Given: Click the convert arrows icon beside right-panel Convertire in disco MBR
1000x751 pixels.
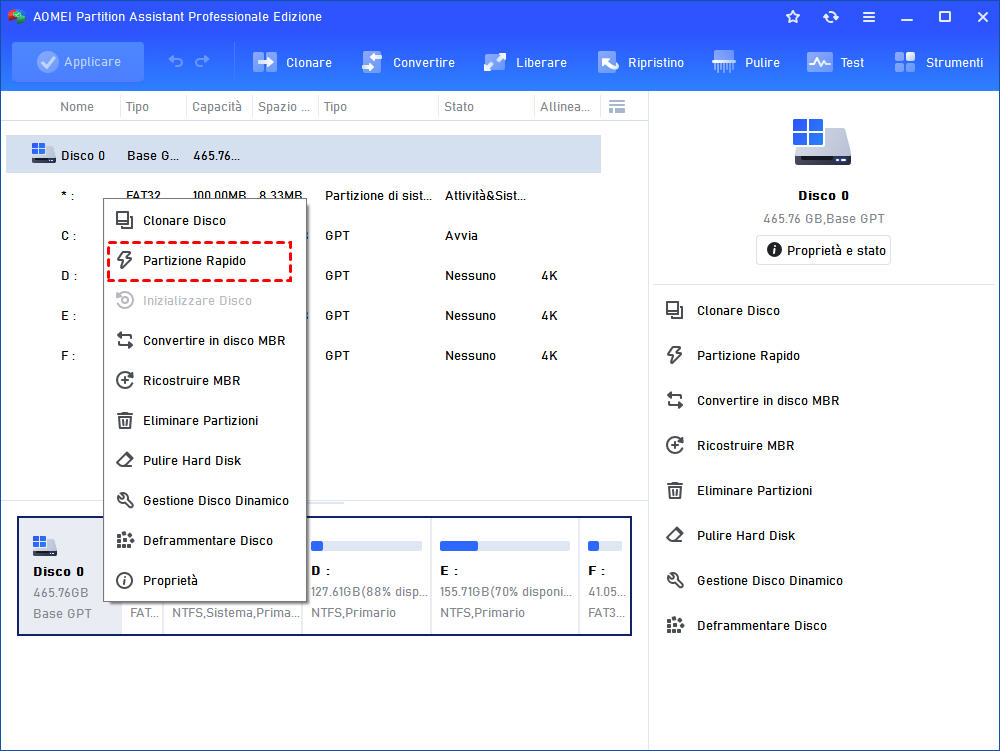Looking at the screenshot, I should click(x=675, y=400).
